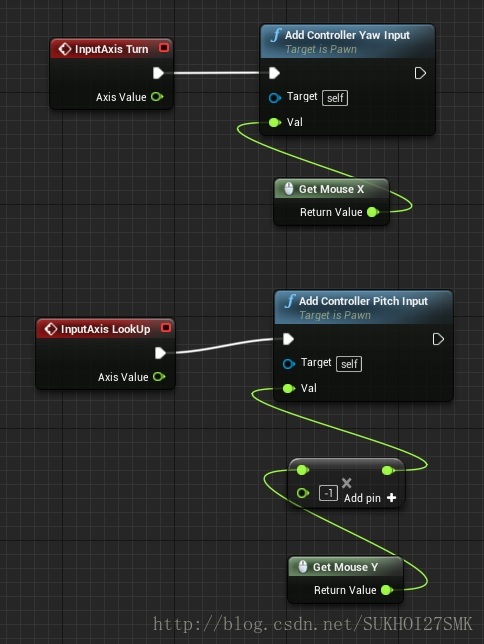Click the Axis Value pin on InputAxis LookUp
Screen dimensions: 484x644
point(159,377)
